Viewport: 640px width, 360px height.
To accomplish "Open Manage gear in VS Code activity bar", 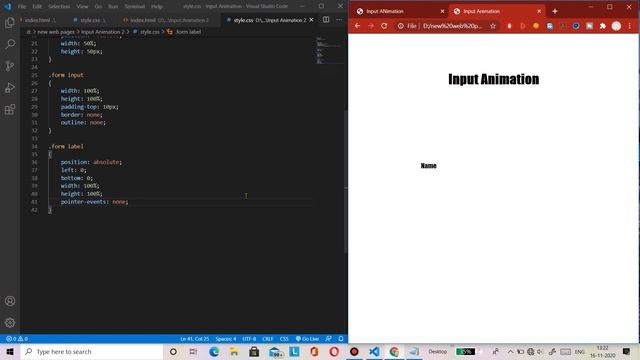I will (10, 323).
